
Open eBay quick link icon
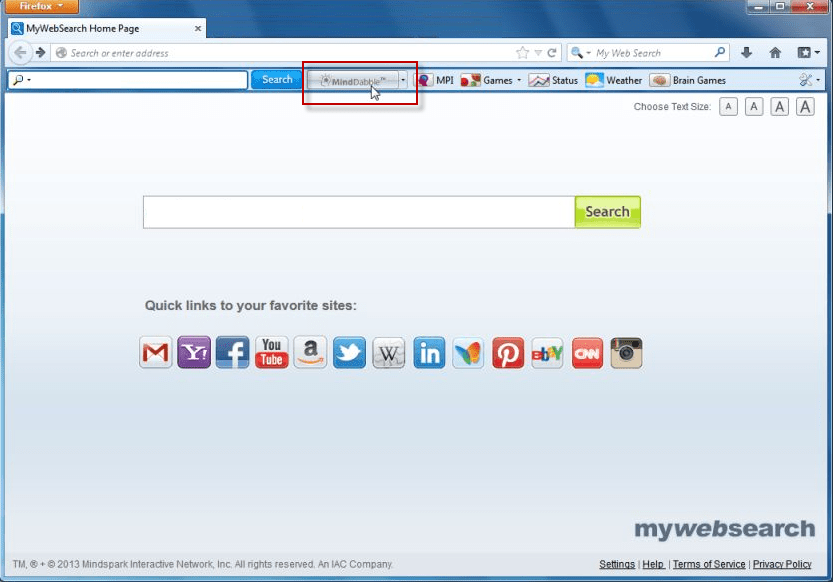(547, 352)
